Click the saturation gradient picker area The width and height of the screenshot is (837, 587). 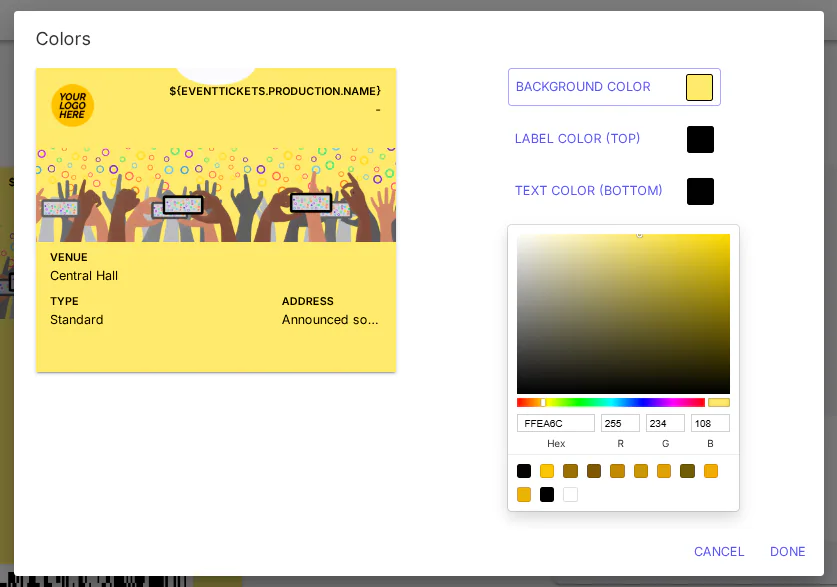click(x=623, y=314)
